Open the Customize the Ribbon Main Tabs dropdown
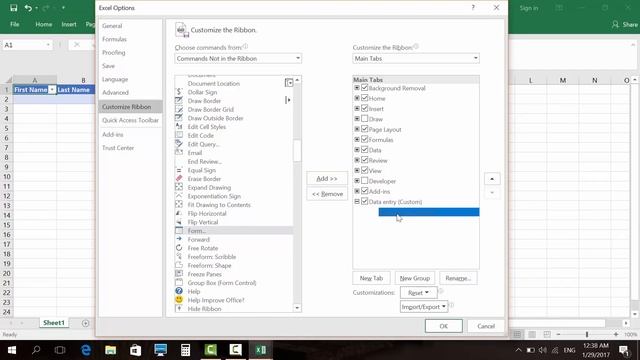Screen dimensions: 640x360 click(x=416, y=58)
